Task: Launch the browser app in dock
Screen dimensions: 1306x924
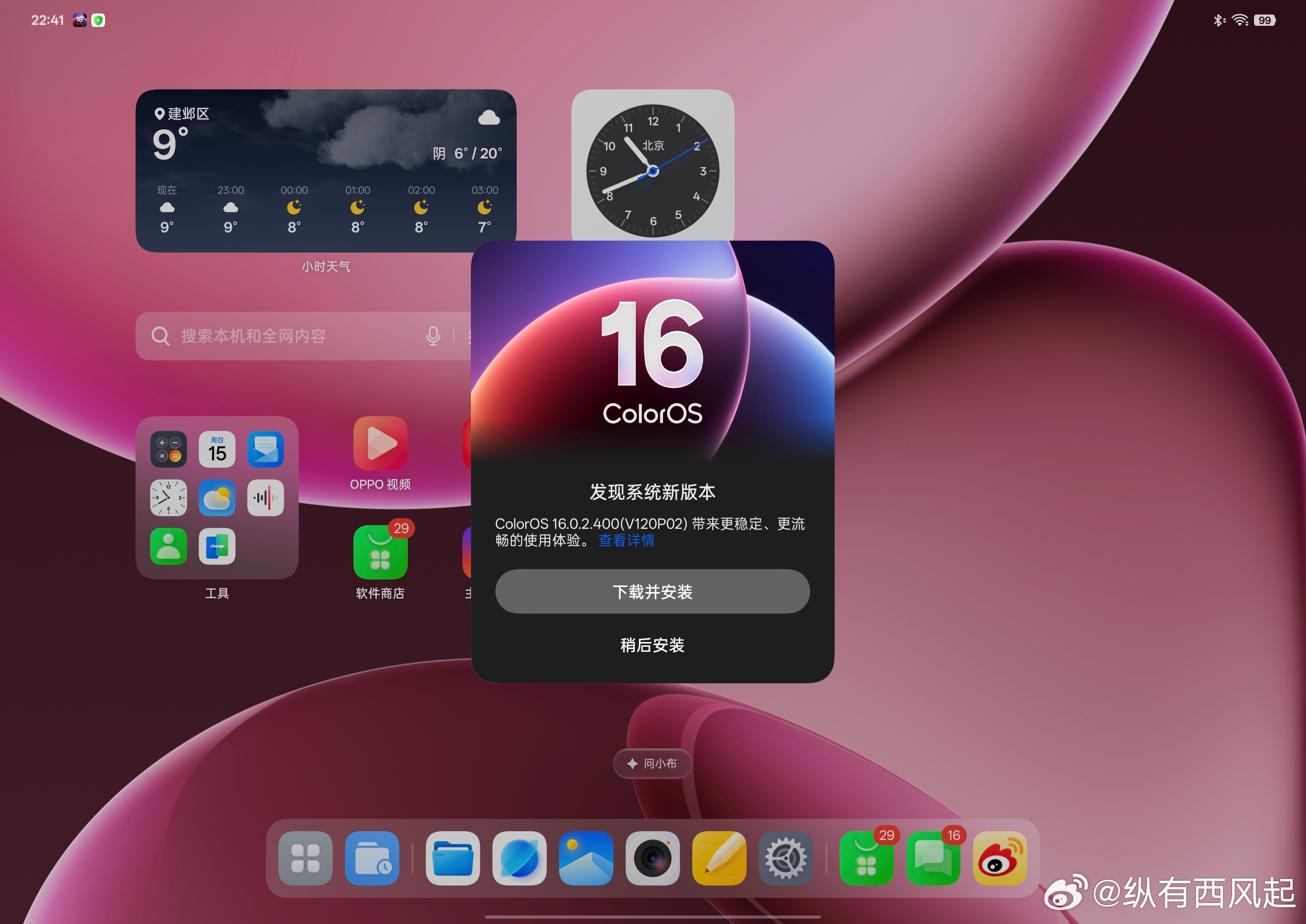Action: [x=519, y=859]
